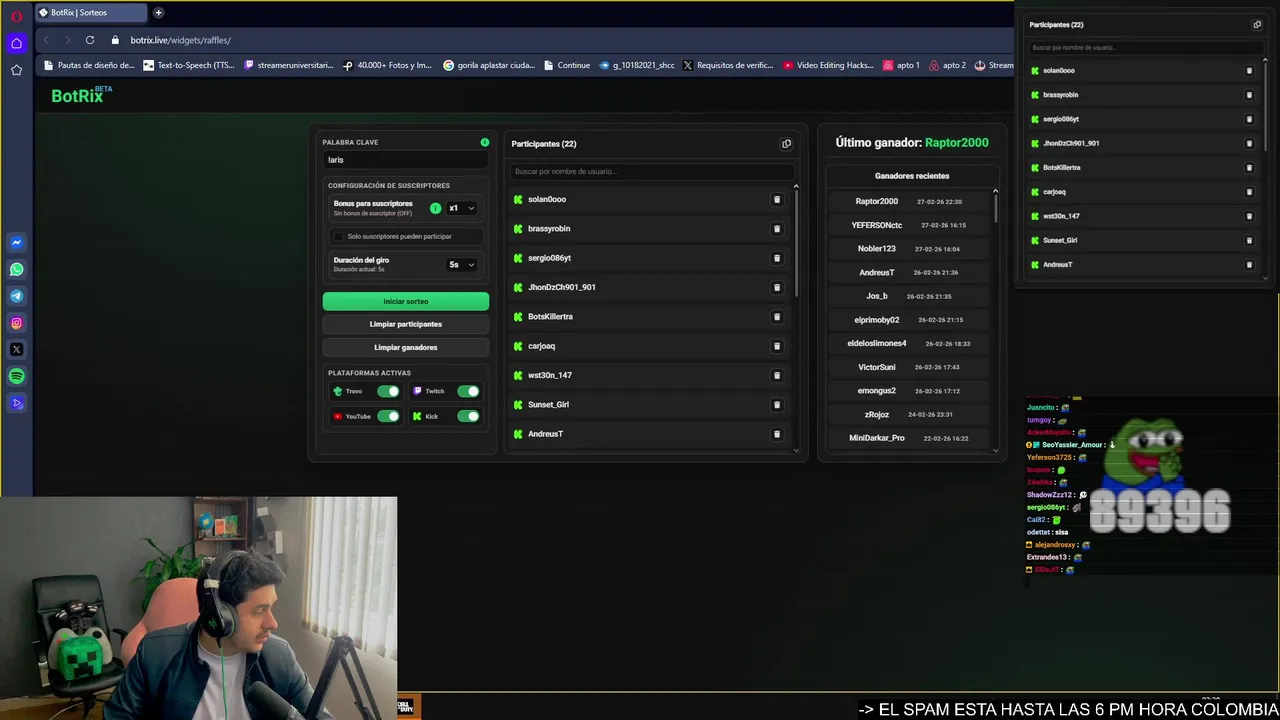1280x720 pixels.
Task: Open streameruniversitari bookmark
Action: [x=289, y=66]
